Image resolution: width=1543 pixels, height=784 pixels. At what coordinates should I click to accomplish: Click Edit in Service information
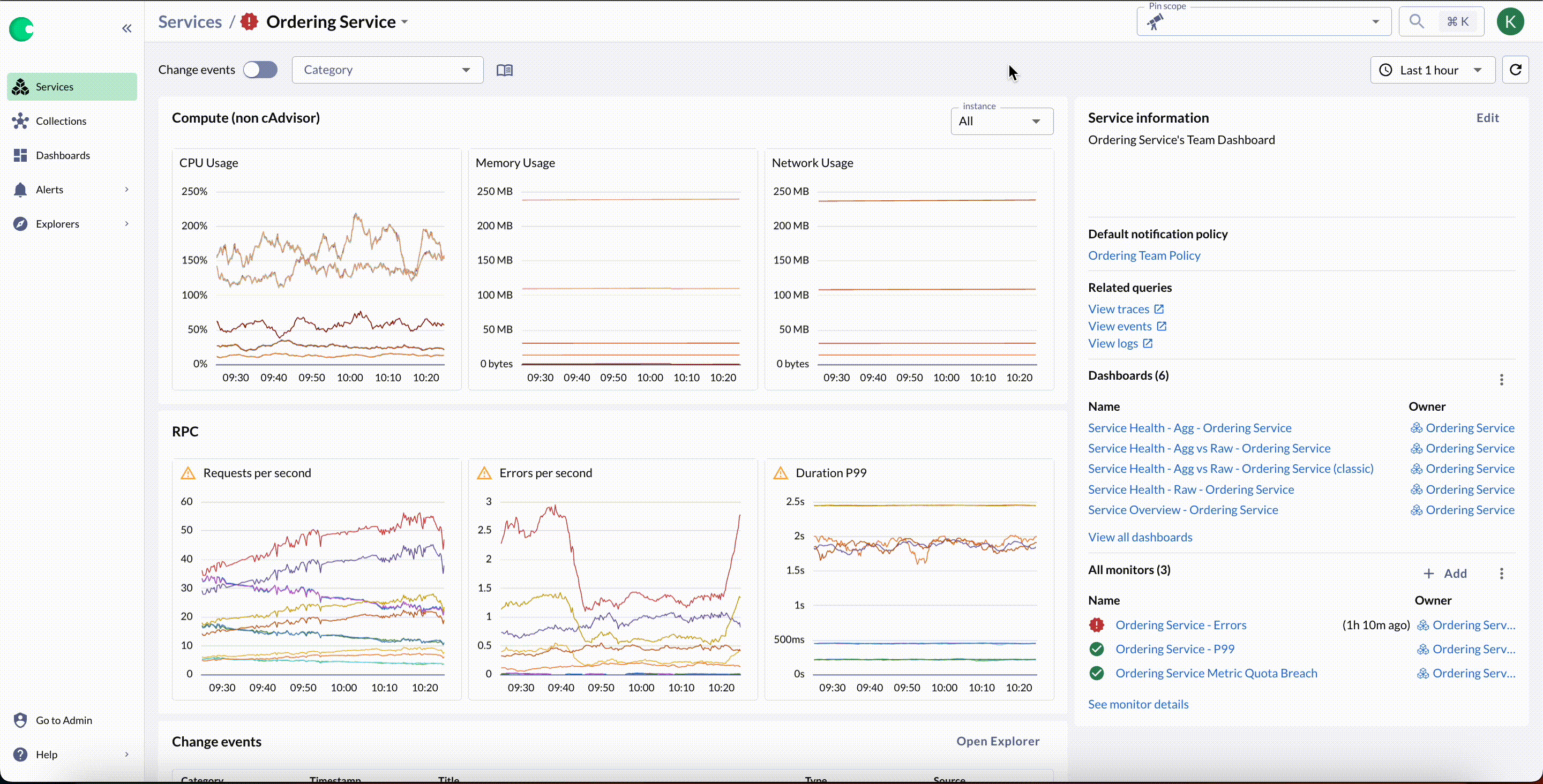tap(1487, 118)
